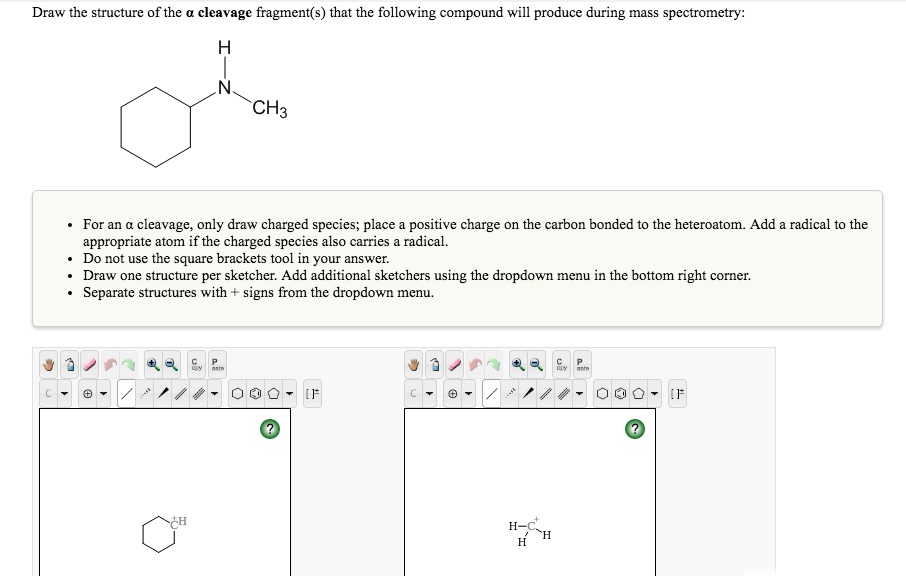Click the Paste button in the right sketcher
This screenshot has width=906, height=576.
[581, 364]
